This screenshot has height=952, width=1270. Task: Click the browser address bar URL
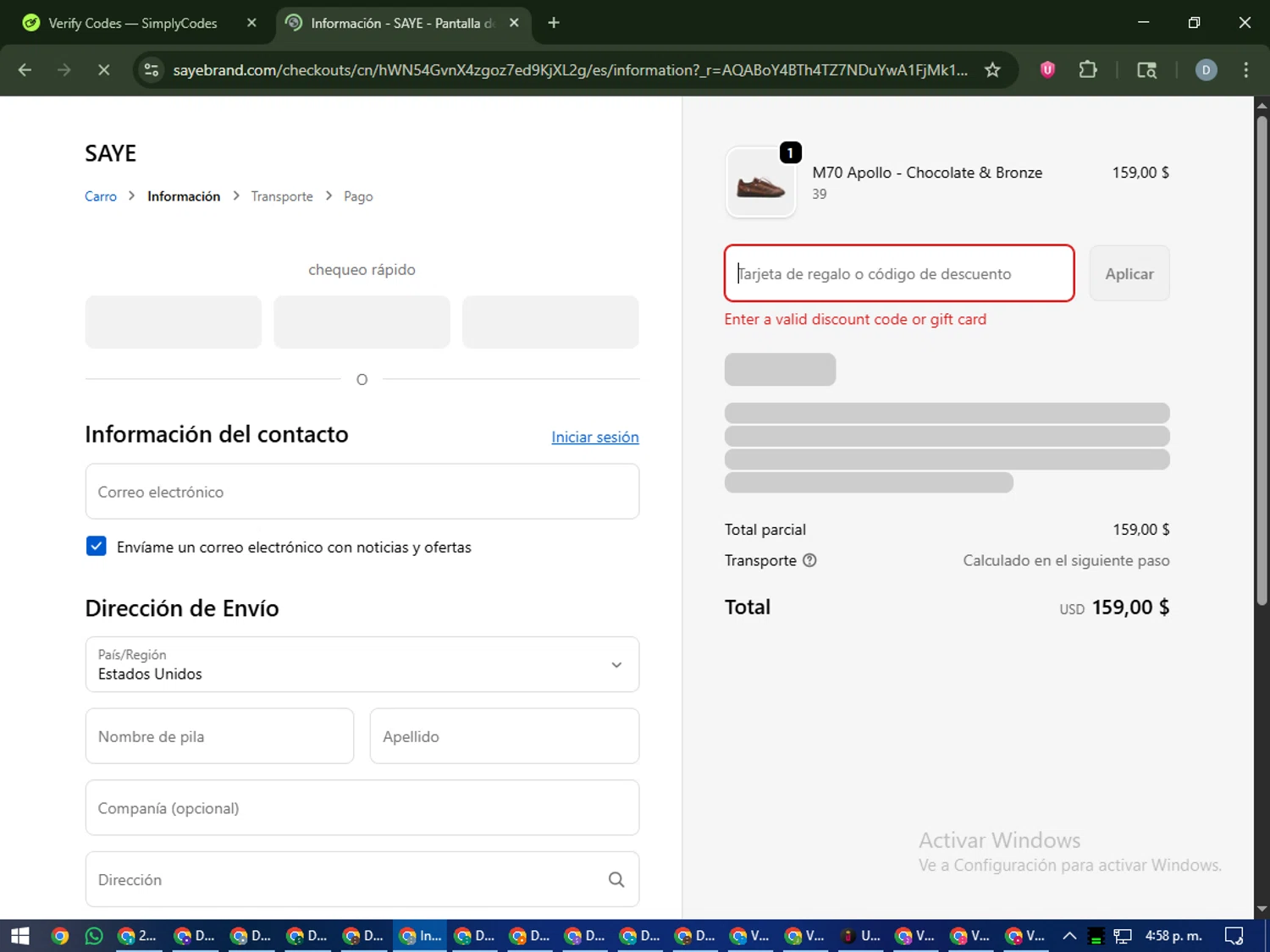tap(570, 70)
